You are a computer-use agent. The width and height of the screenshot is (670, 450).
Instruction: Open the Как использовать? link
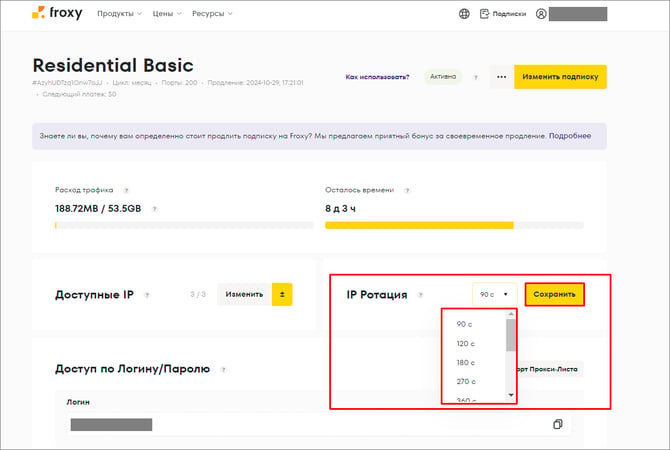(x=377, y=77)
